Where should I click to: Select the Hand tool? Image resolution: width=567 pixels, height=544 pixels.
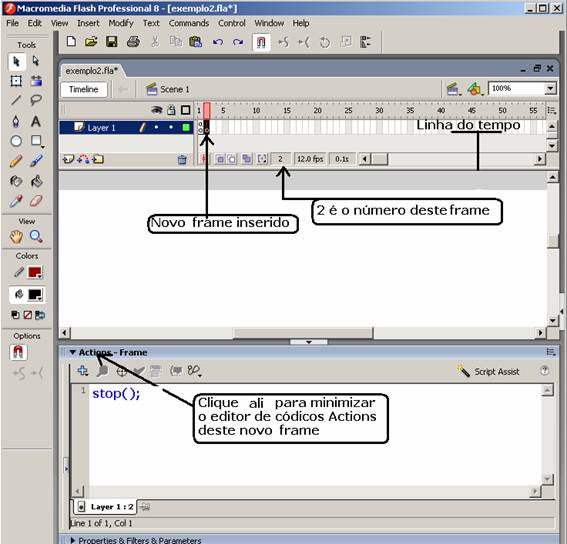tap(16, 237)
